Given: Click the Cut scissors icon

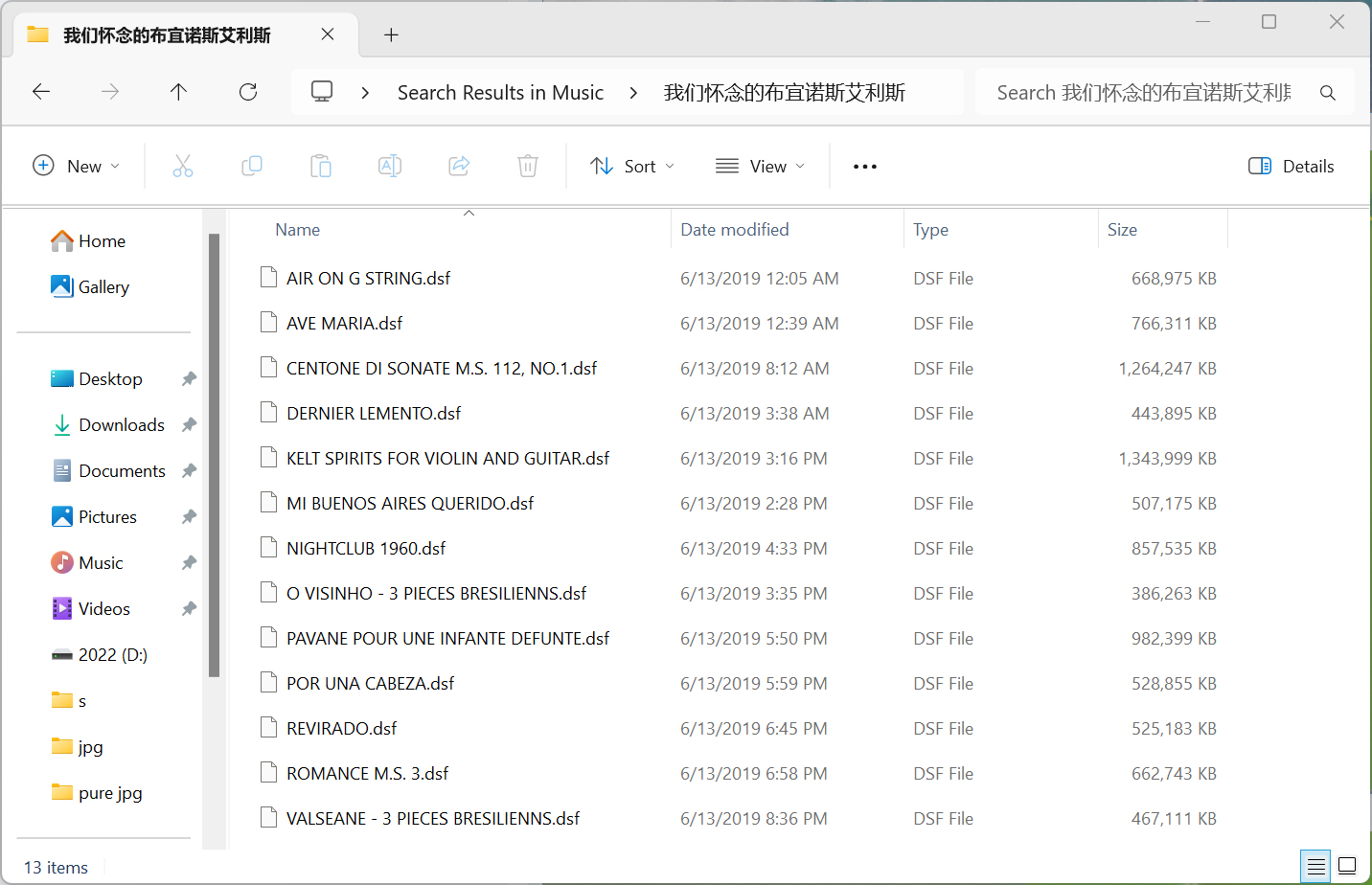Looking at the screenshot, I should coord(183,166).
